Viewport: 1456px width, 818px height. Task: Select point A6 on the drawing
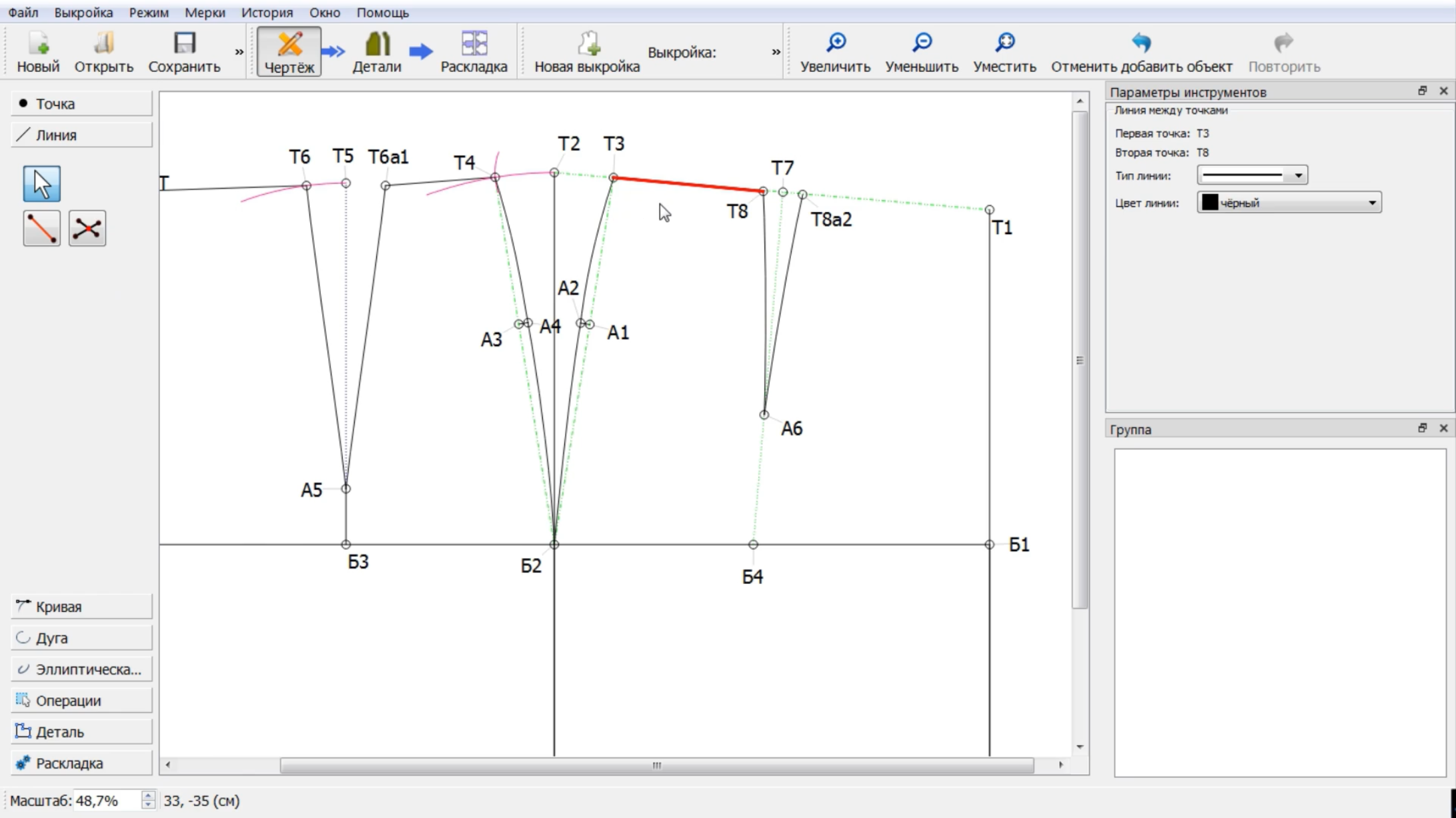click(x=764, y=415)
